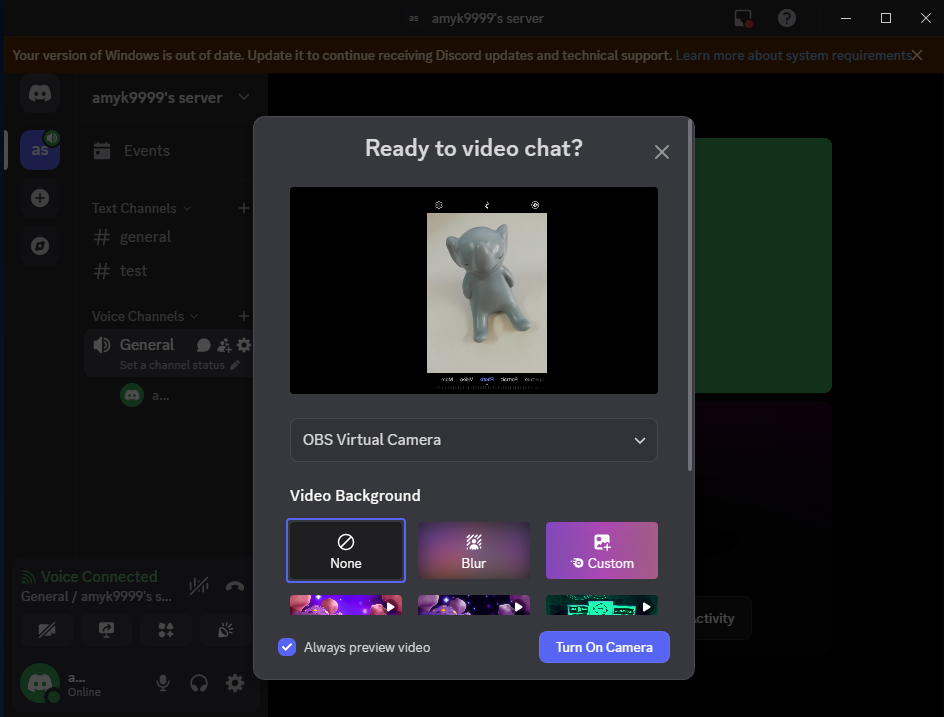Open the soundboard icon
944x717 pixels.
pos(226,630)
